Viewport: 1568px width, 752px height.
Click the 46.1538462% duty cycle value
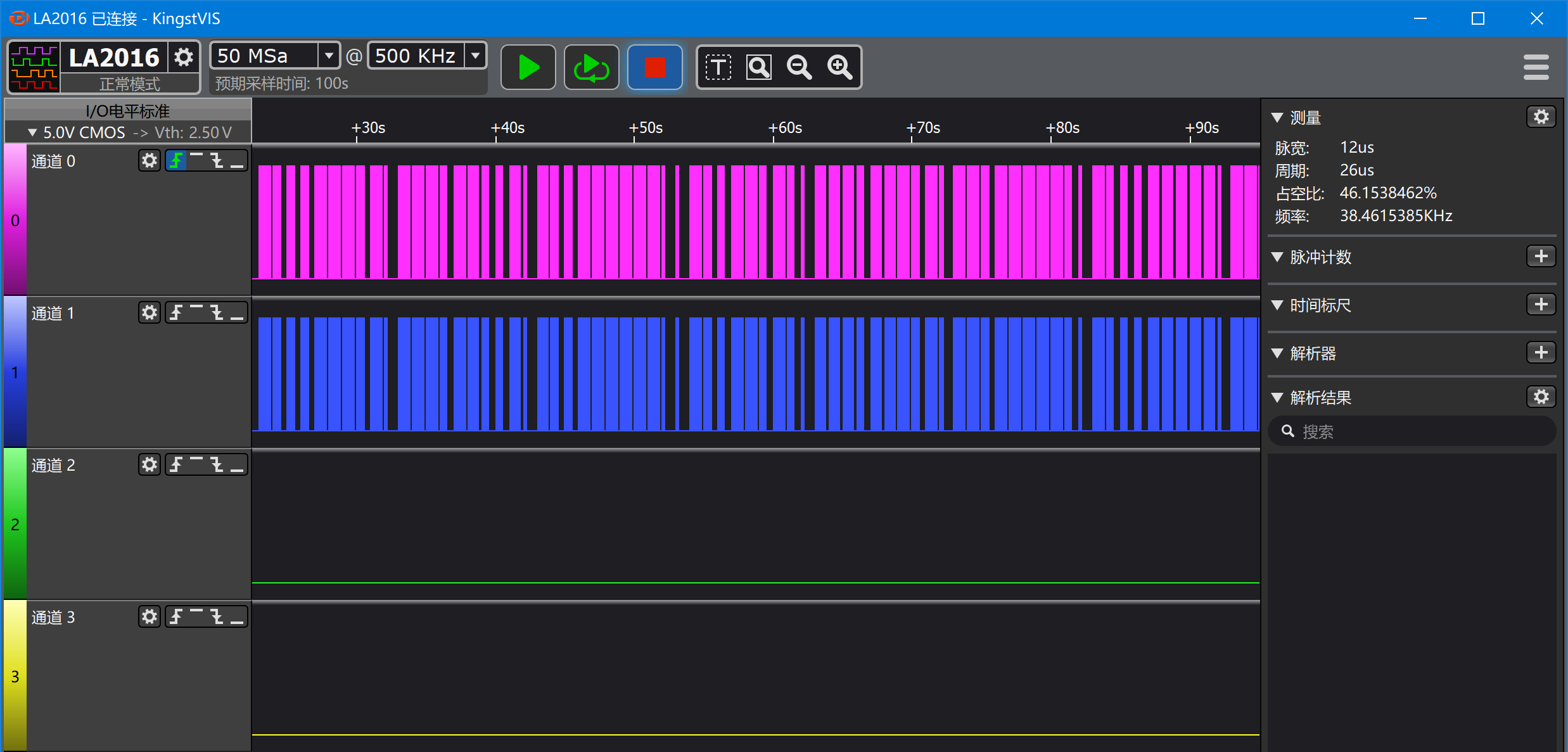[1388, 193]
